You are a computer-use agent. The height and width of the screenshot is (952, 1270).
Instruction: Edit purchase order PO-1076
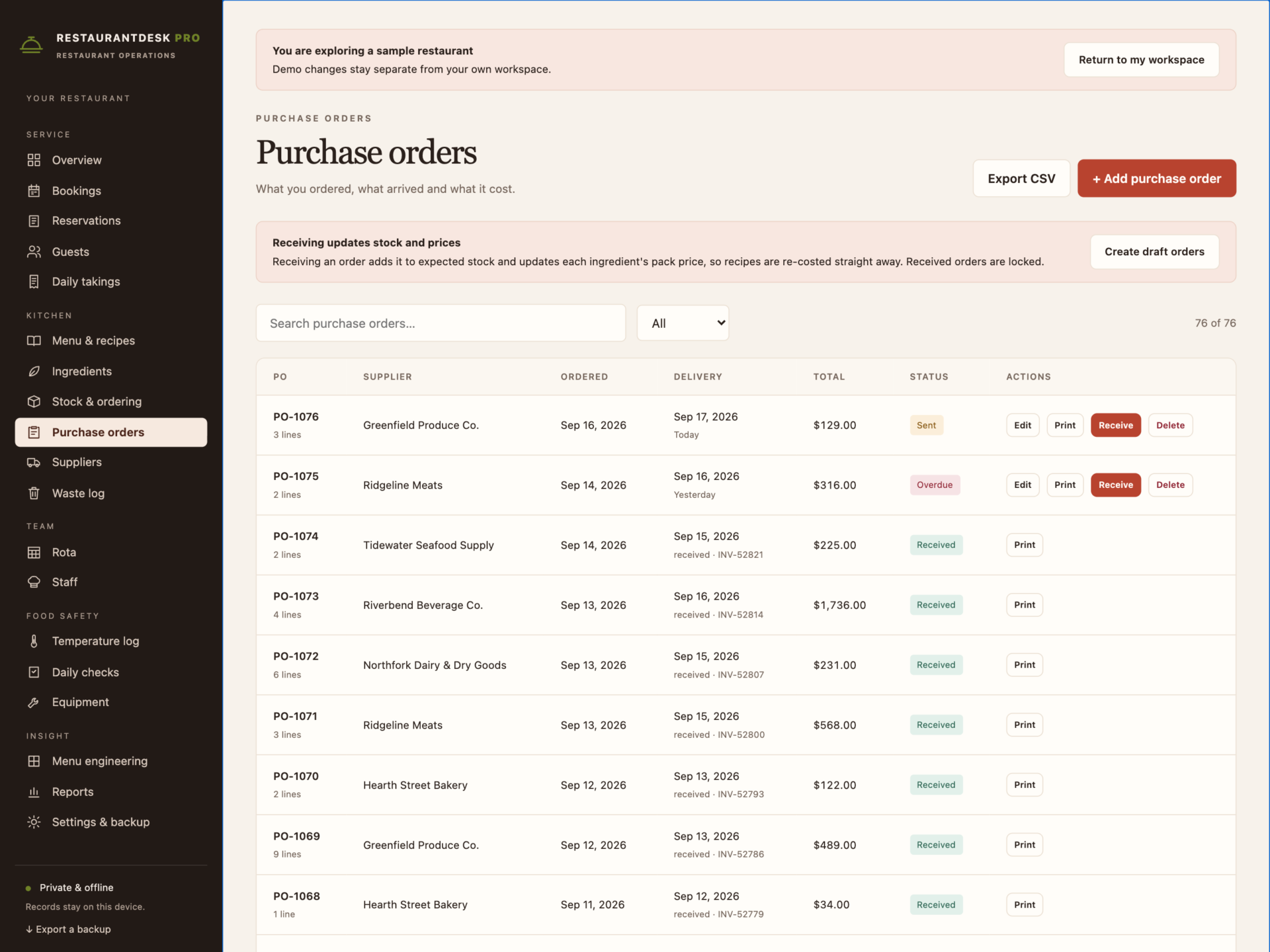coord(1023,425)
